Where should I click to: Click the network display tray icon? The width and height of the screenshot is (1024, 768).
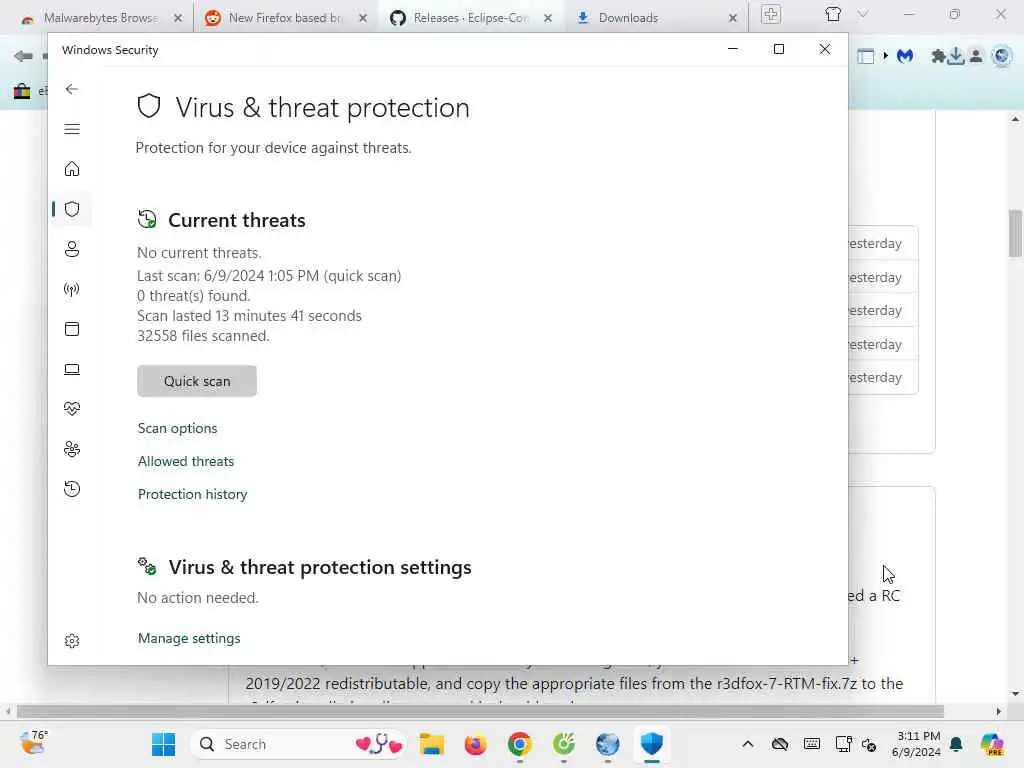843,744
